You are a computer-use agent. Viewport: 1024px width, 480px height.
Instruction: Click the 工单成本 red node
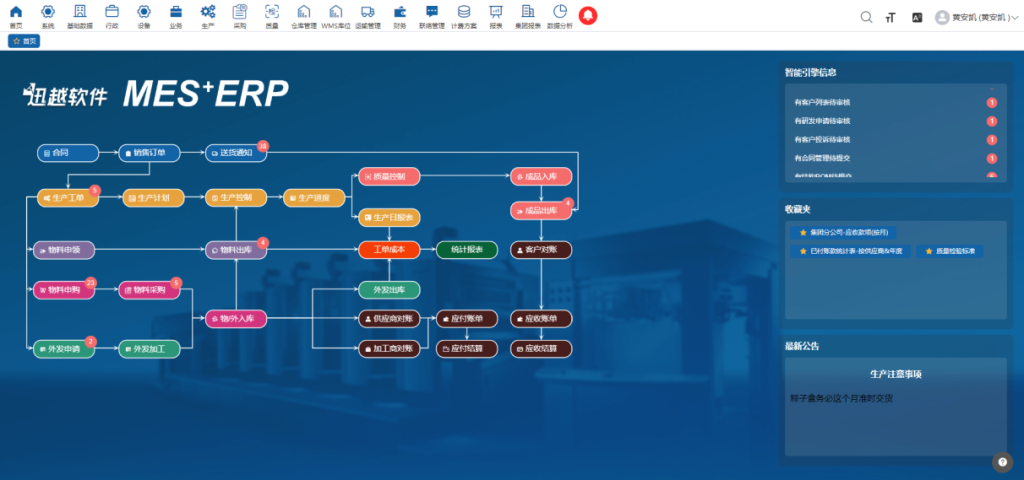[x=389, y=249]
